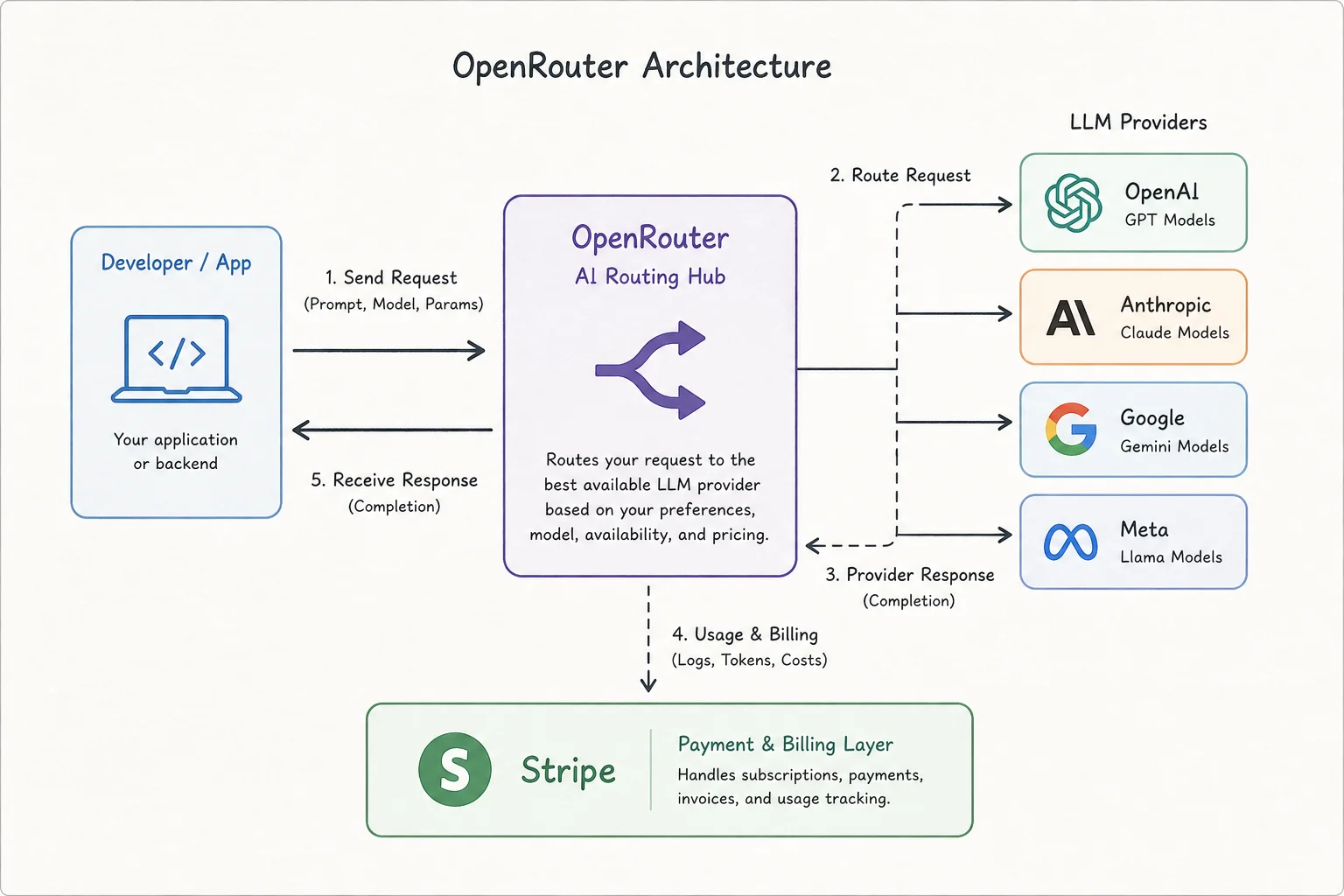Click 'Handles subscriptions, payments' description

tap(801, 787)
